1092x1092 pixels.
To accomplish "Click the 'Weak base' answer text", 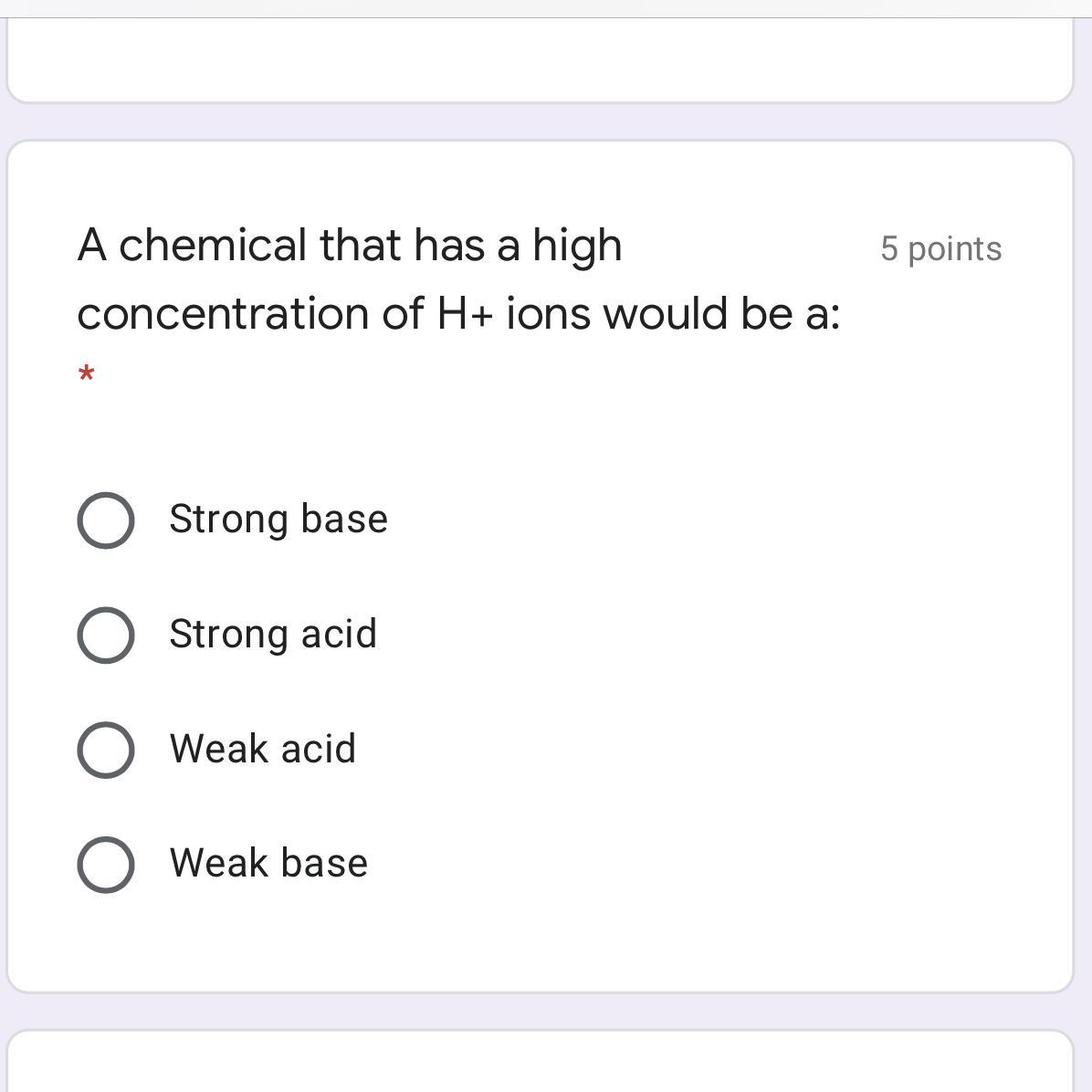I will click(x=268, y=863).
